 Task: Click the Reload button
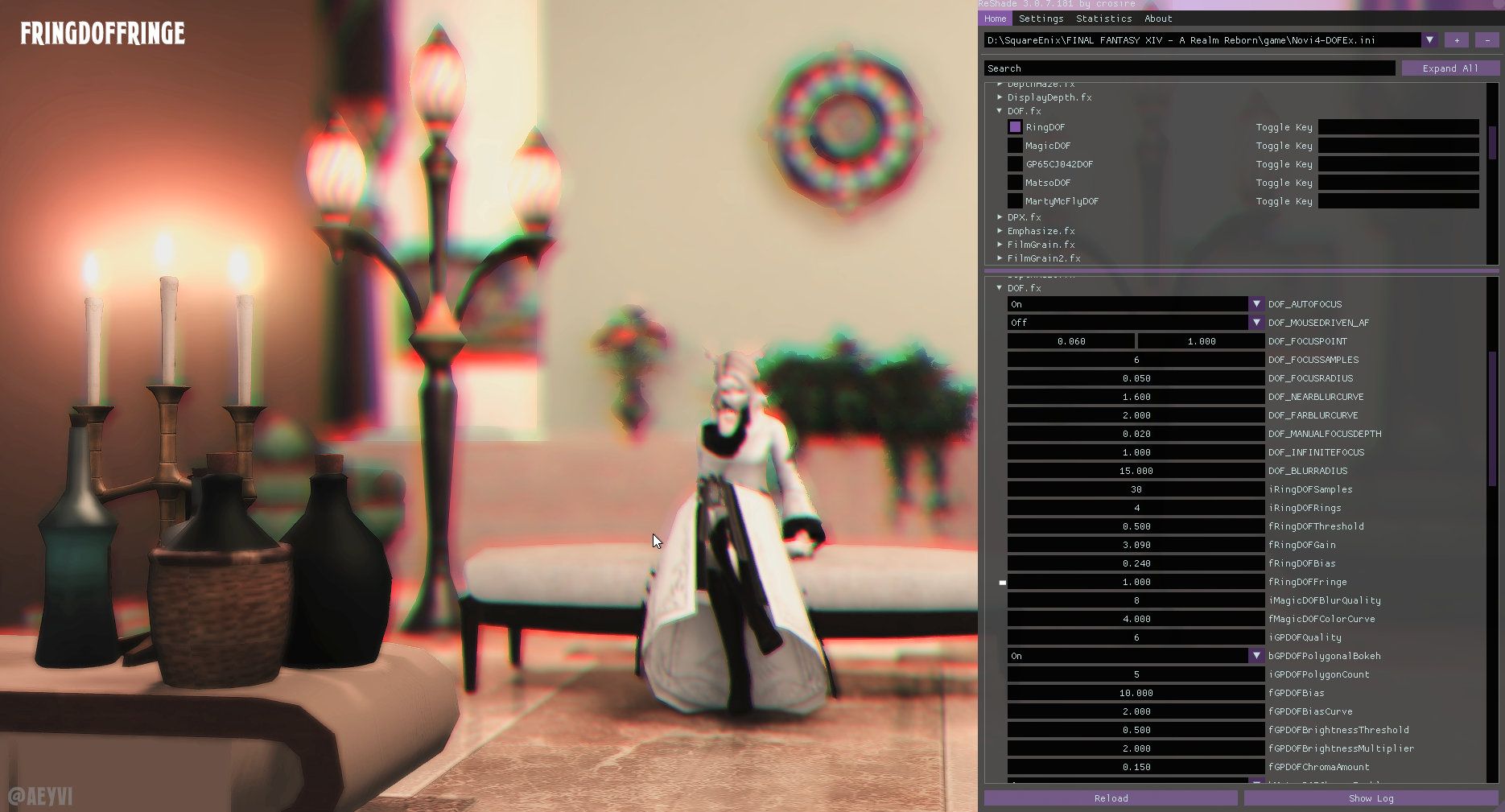click(x=1111, y=798)
